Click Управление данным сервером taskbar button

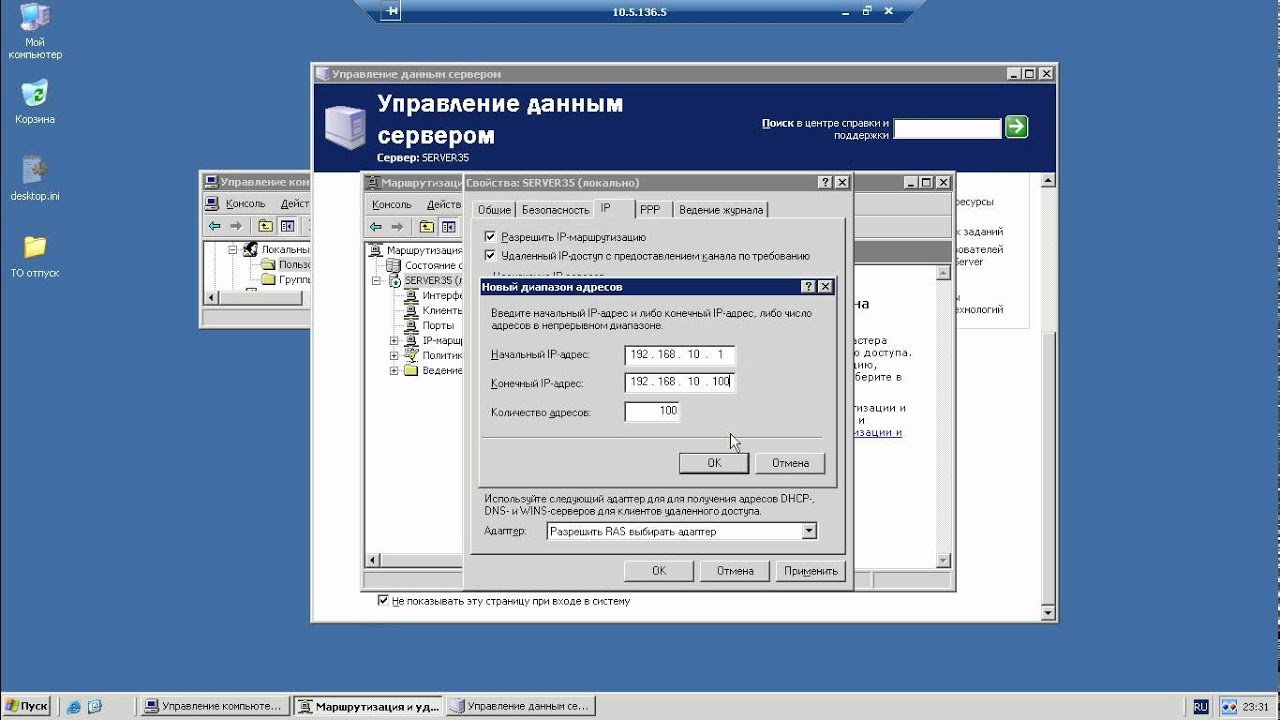(x=520, y=706)
